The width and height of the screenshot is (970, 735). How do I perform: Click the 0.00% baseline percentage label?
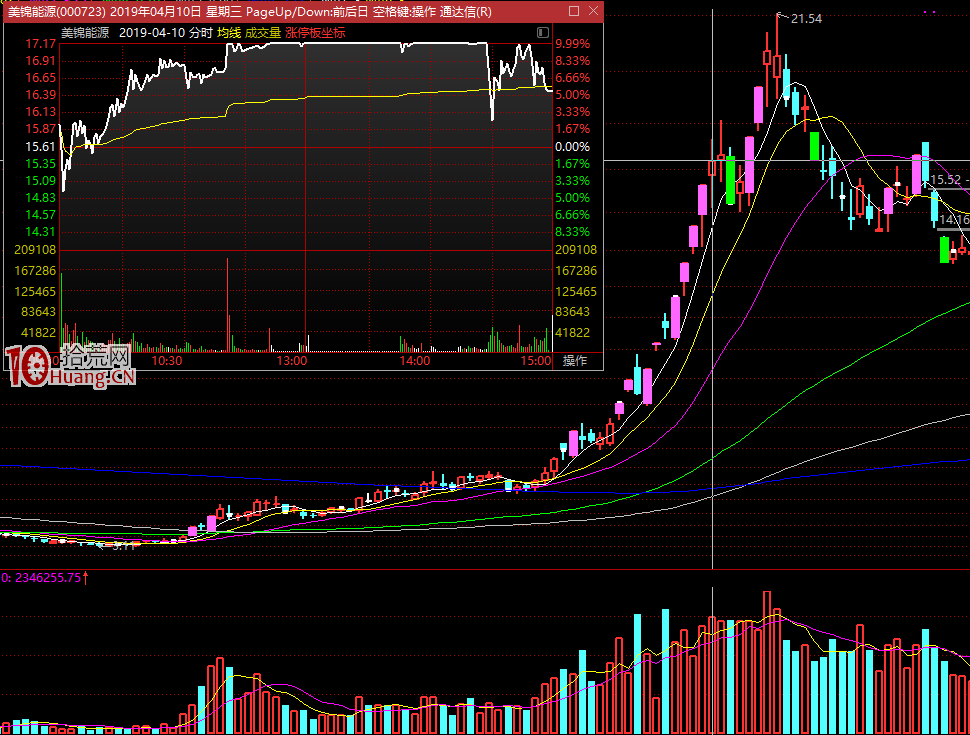[572, 147]
